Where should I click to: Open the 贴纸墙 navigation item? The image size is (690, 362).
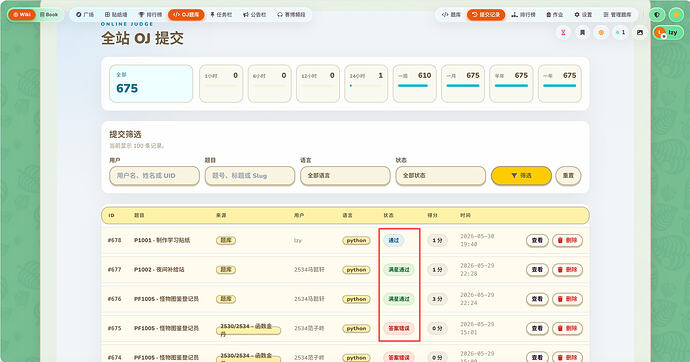coord(116,15)
